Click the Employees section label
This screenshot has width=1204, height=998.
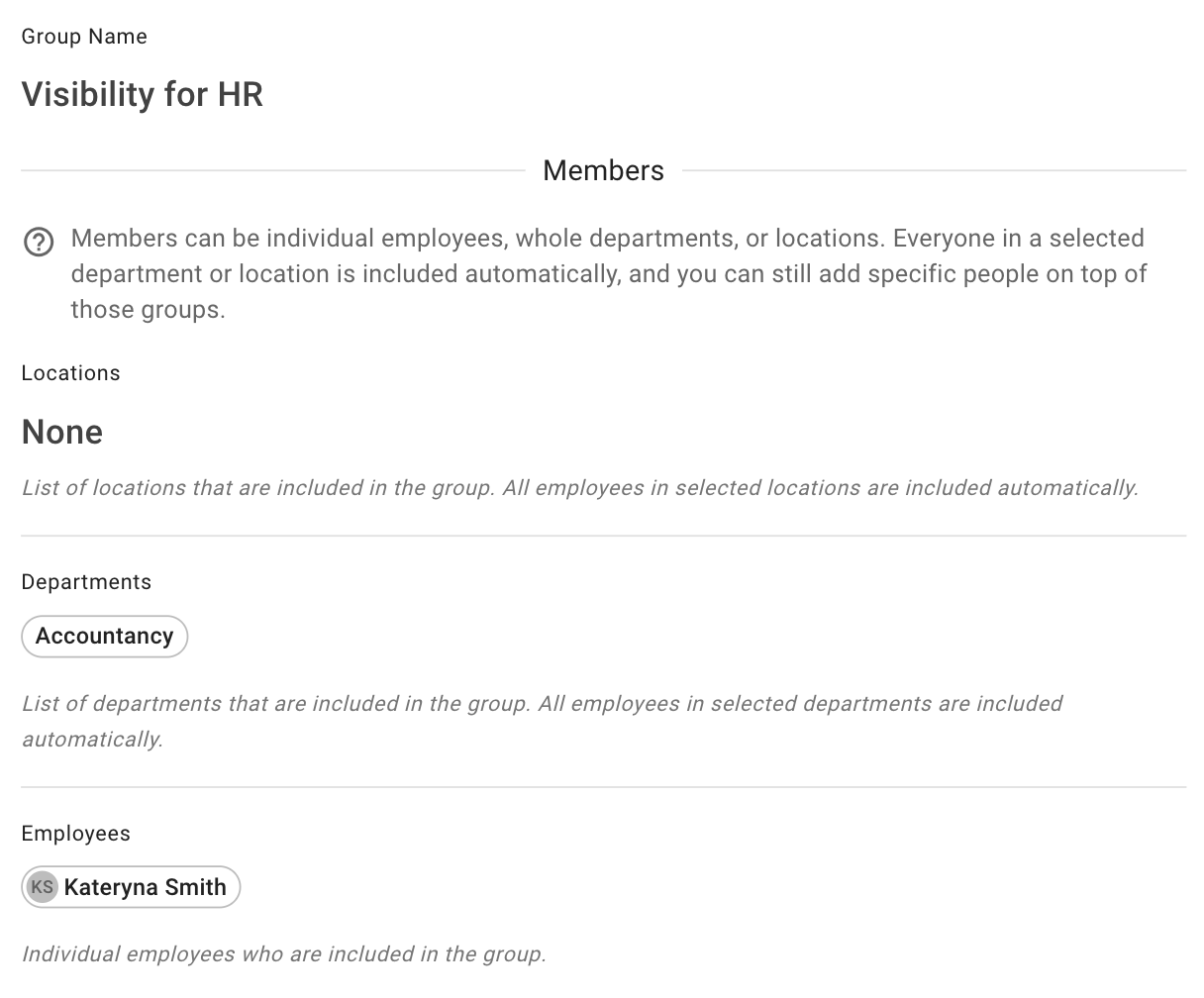75,834
